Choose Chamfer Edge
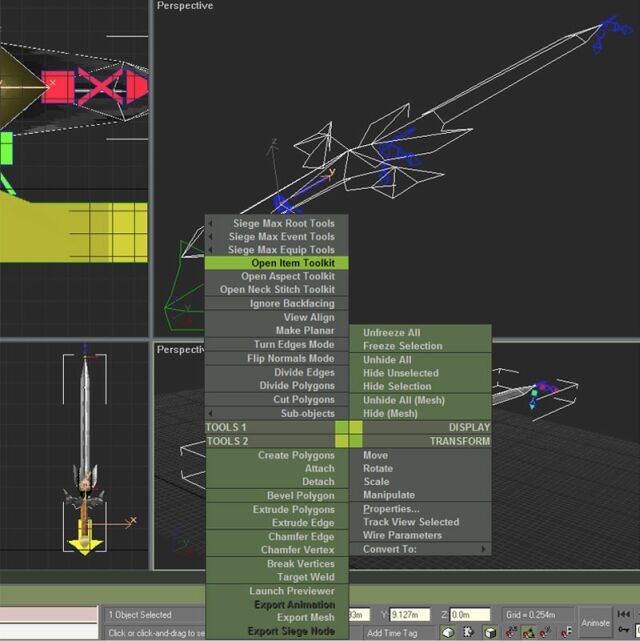640x641 pixels. 277,536
